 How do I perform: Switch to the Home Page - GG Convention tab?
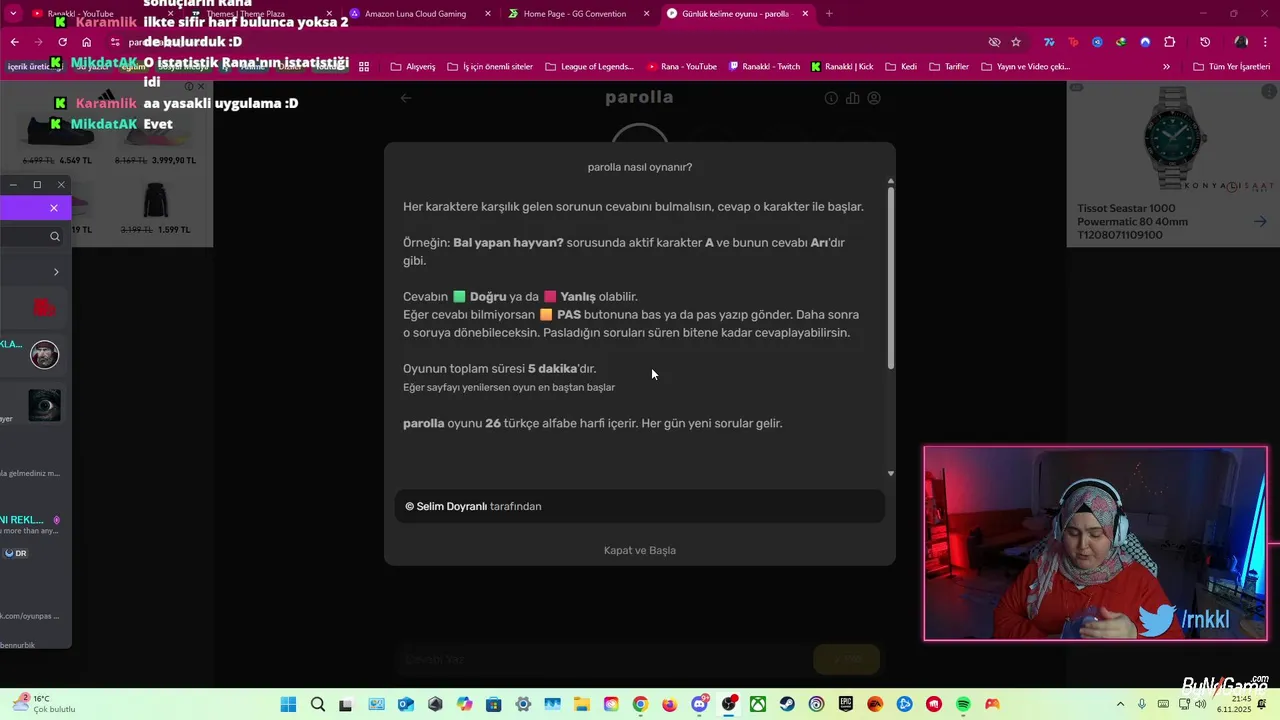575,14
